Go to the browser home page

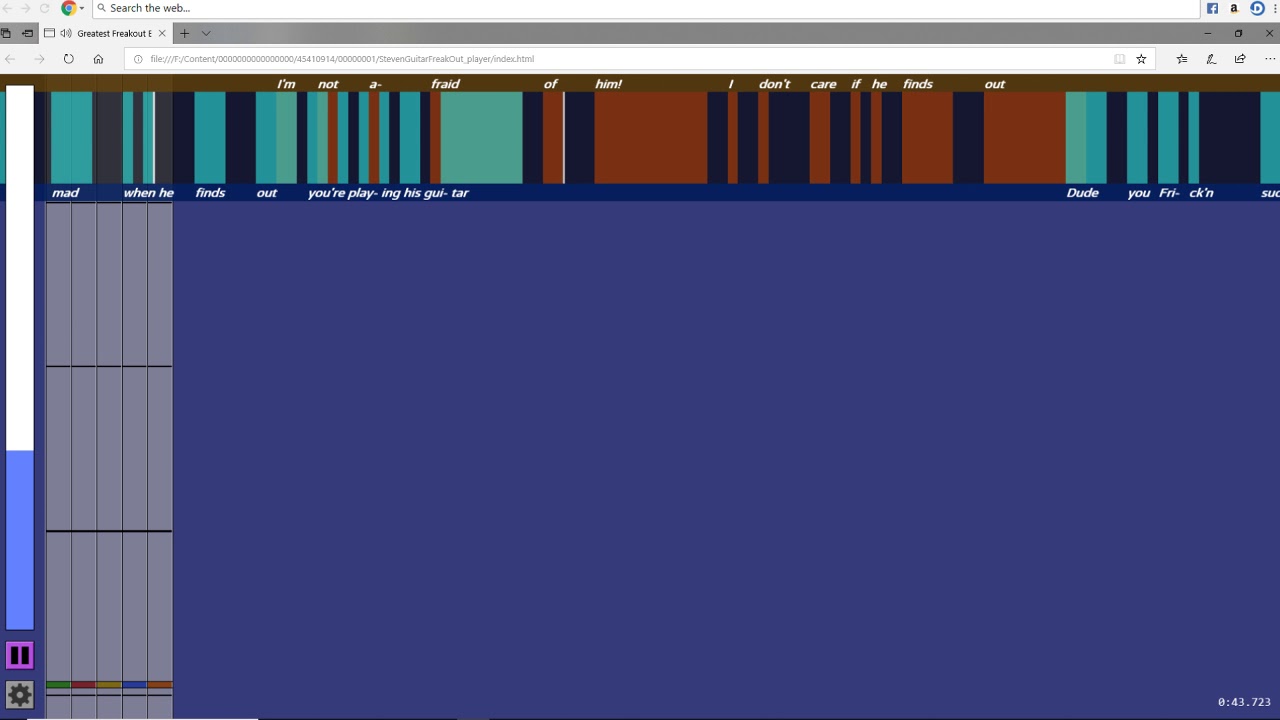tap(98, 59)
